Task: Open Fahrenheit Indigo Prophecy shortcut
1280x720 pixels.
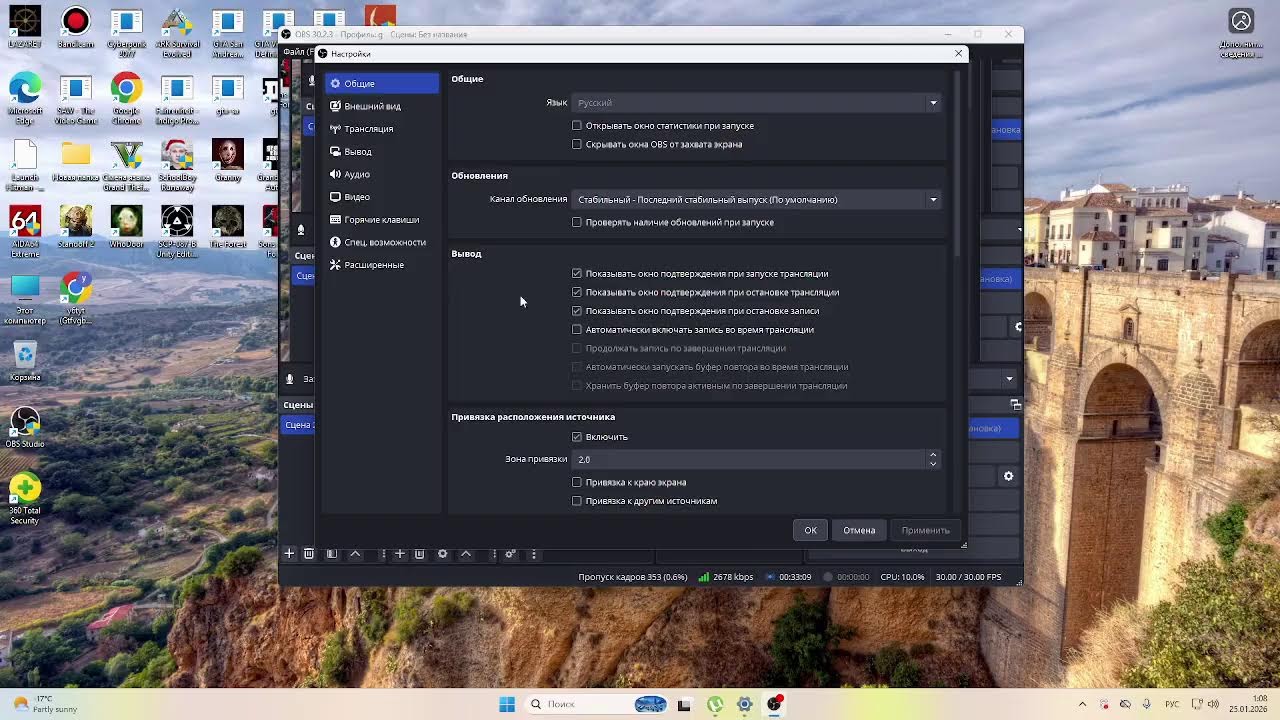Action: [177, 100]
